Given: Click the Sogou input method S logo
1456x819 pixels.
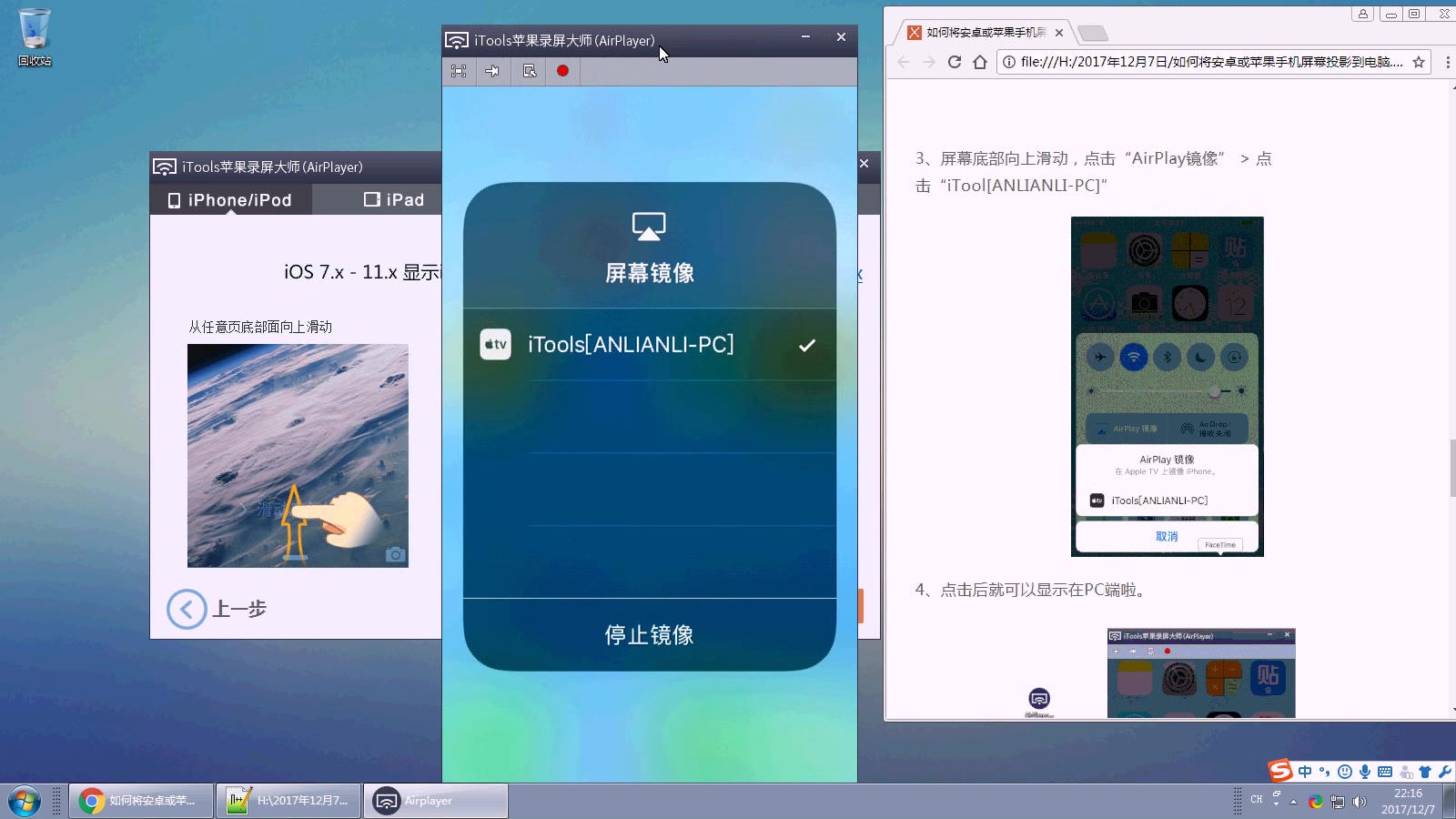Looking at the screenshot, I should [1280, 771].
